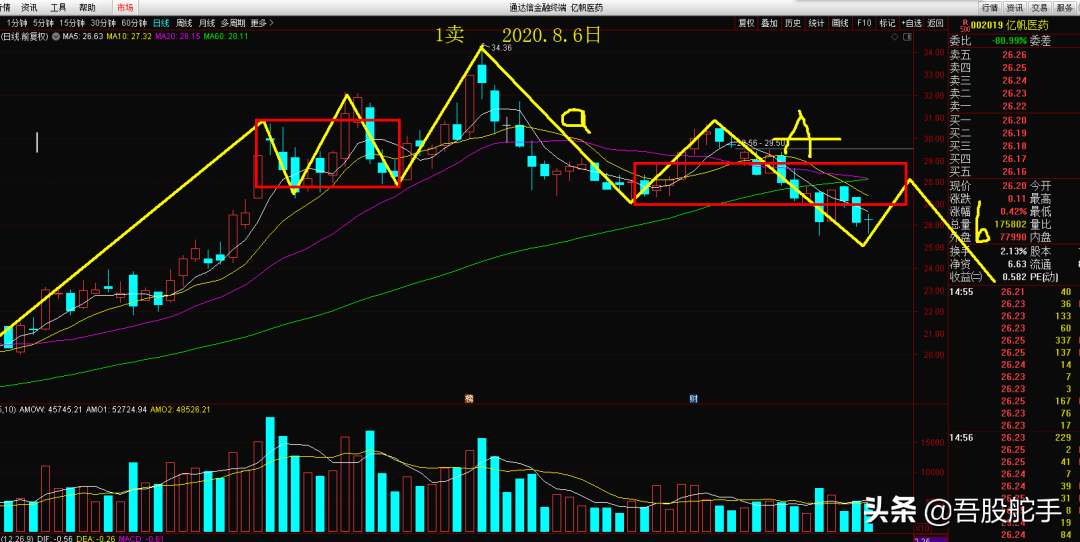Viewport: 1080px width, 542px height.
Task: Click the MA5: 26.63 indicator label
Action: pyautogui.click(x=83, y=36)
